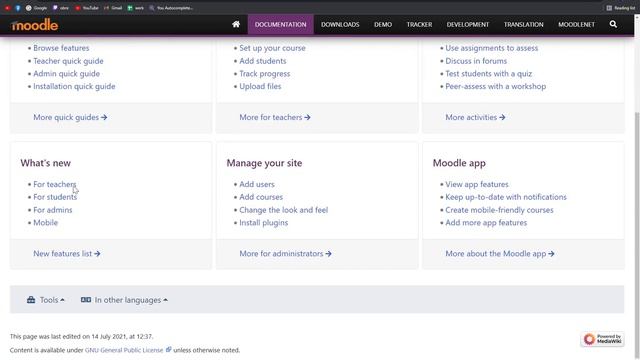Open the Admin quick guide link
The image size is (640, 360).
click(x=67, y=73)
